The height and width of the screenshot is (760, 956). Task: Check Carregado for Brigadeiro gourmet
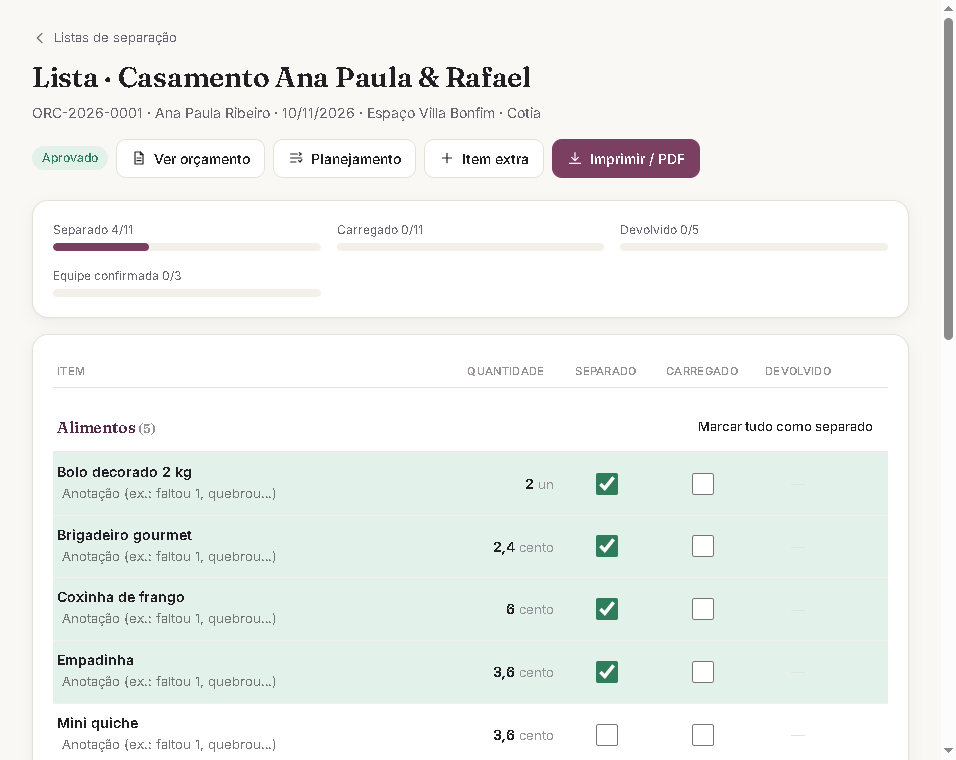703,546
